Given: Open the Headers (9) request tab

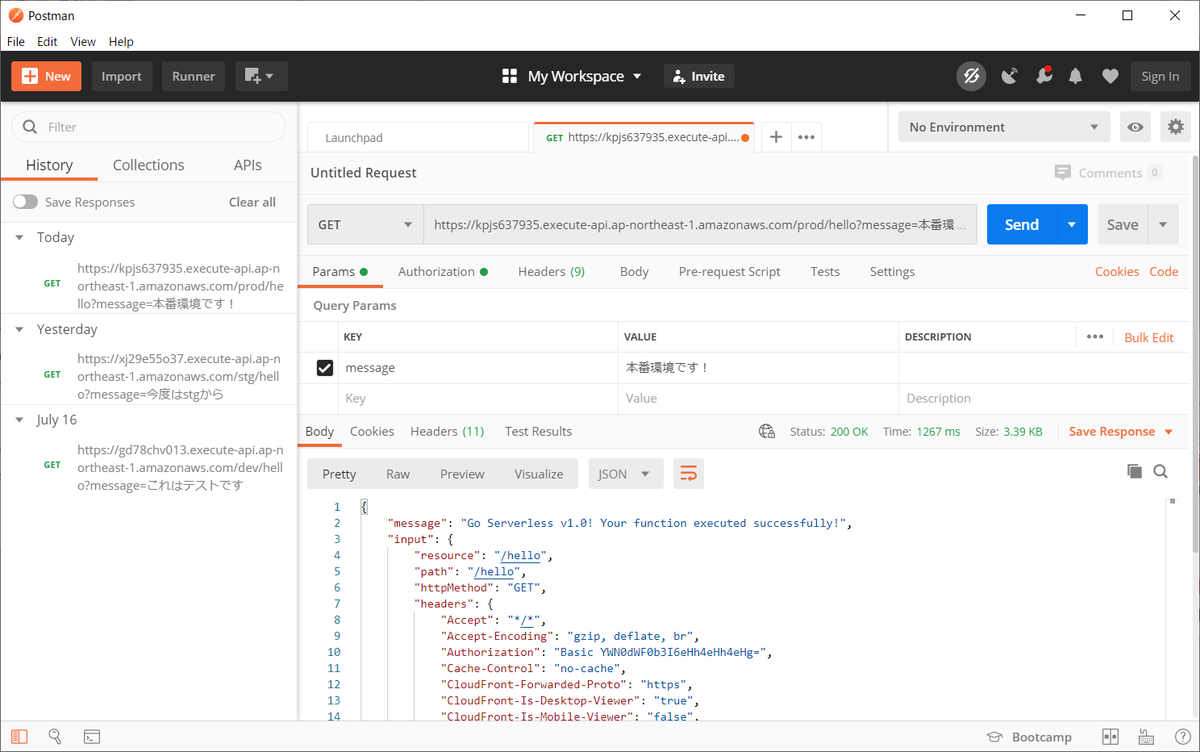Looking at the screenshot, I should (551, 271).
